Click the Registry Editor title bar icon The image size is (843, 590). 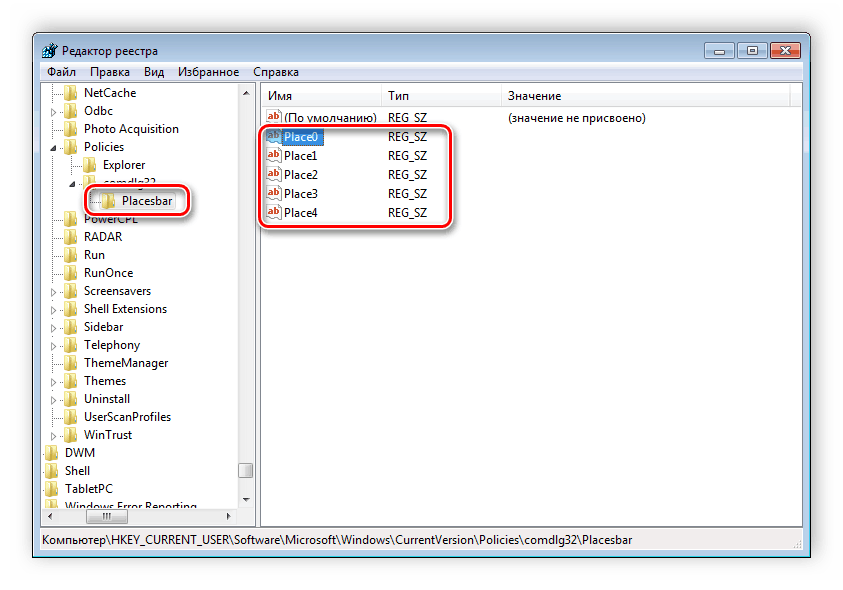[x=50, y=51]
